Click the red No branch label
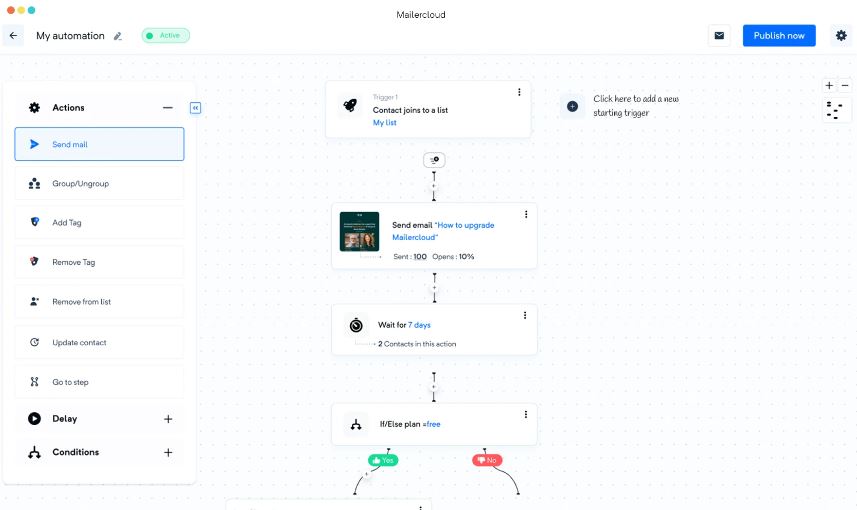Screen dimensions: 857x510 (x=487, y=460)
